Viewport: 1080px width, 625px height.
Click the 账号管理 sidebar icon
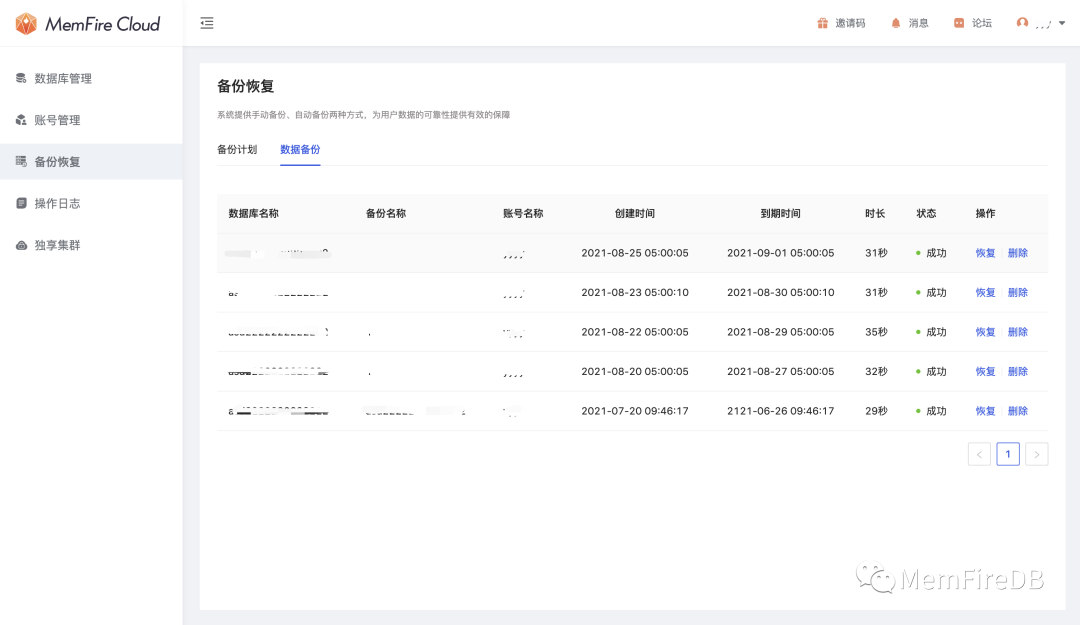point(21,120)
